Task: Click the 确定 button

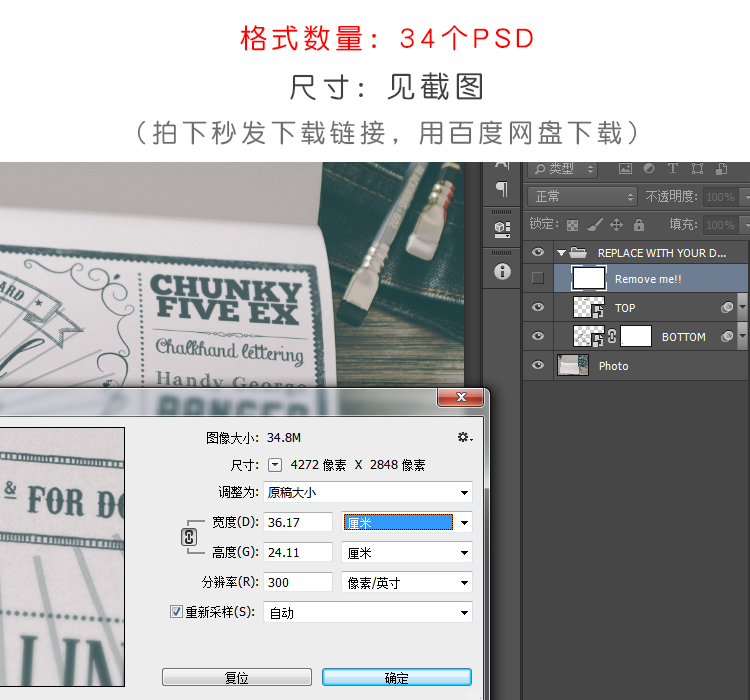Action: (x=397, y=678)
